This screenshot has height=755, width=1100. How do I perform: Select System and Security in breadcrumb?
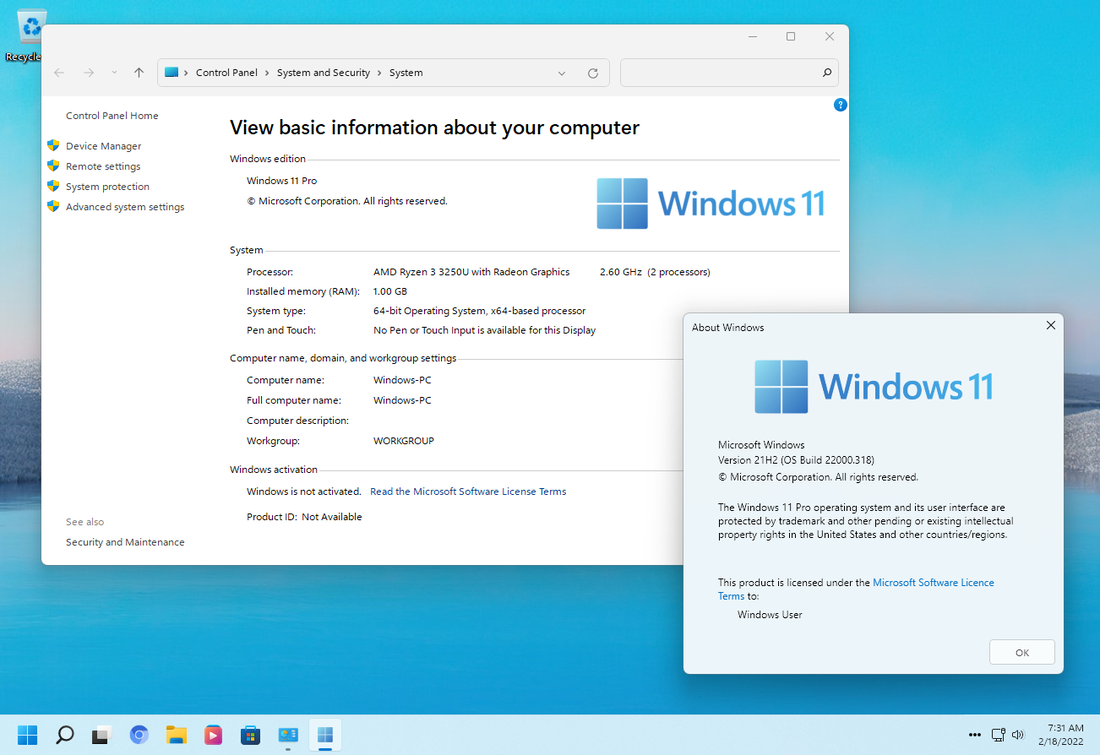click(x=323, y=73)
